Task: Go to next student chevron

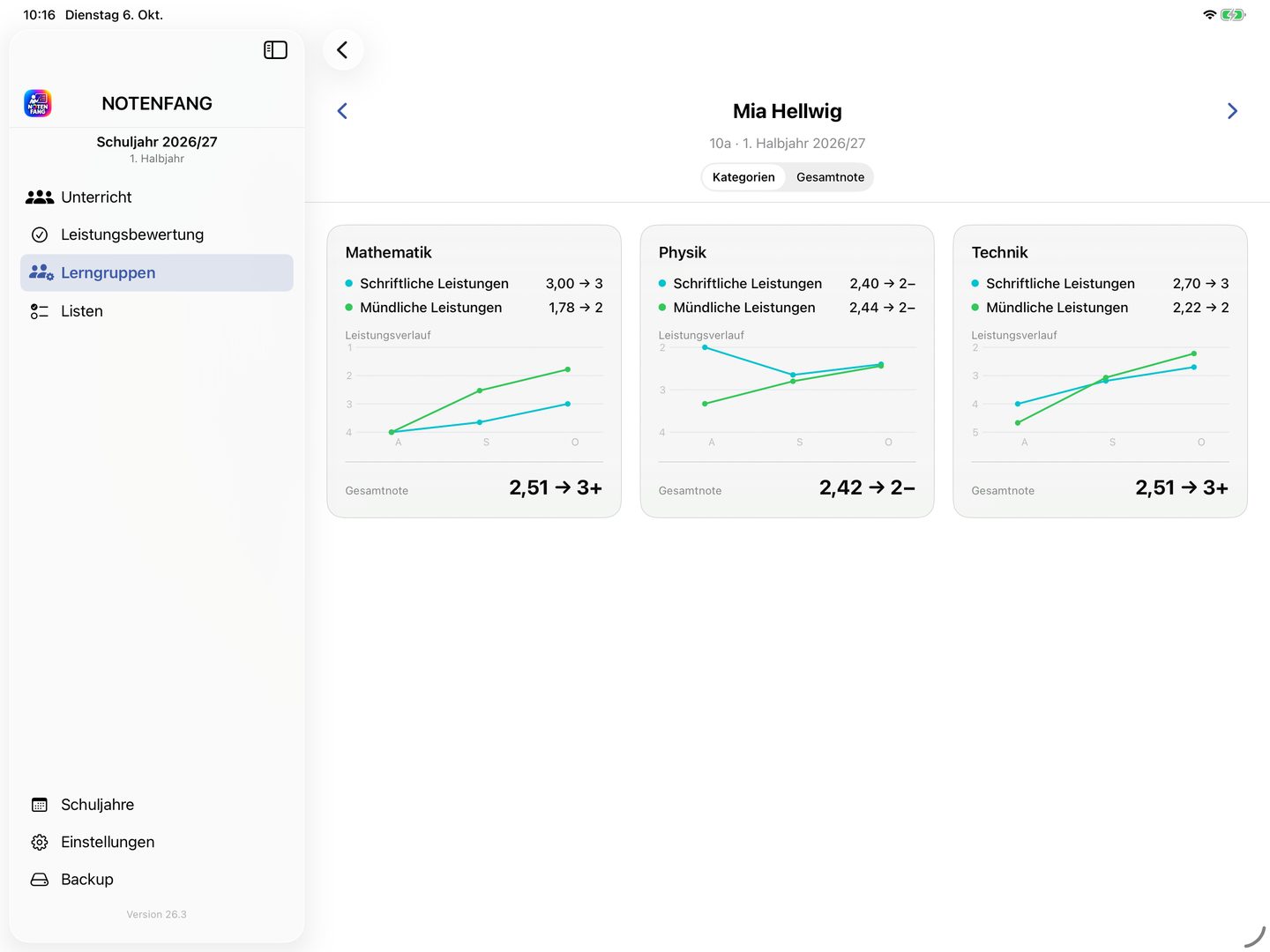Action: (1232, 111)
